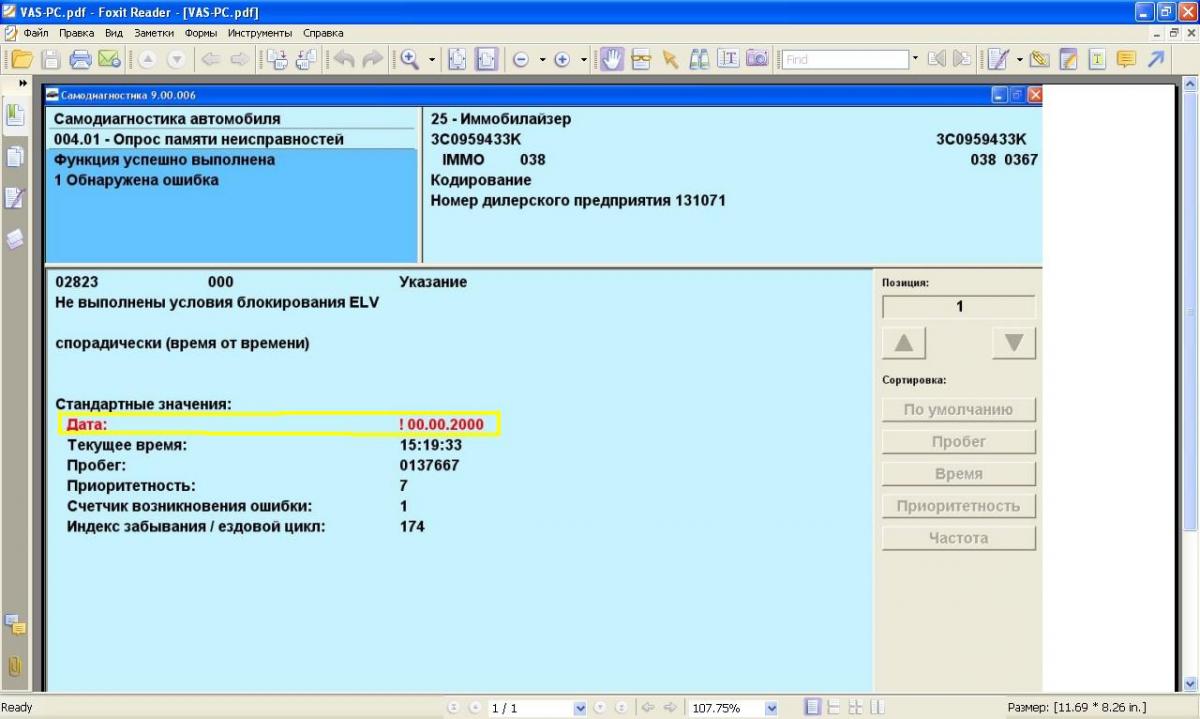Switch to single page layout icon
This screenshot has height=719, width=1200.
[814, 708]
